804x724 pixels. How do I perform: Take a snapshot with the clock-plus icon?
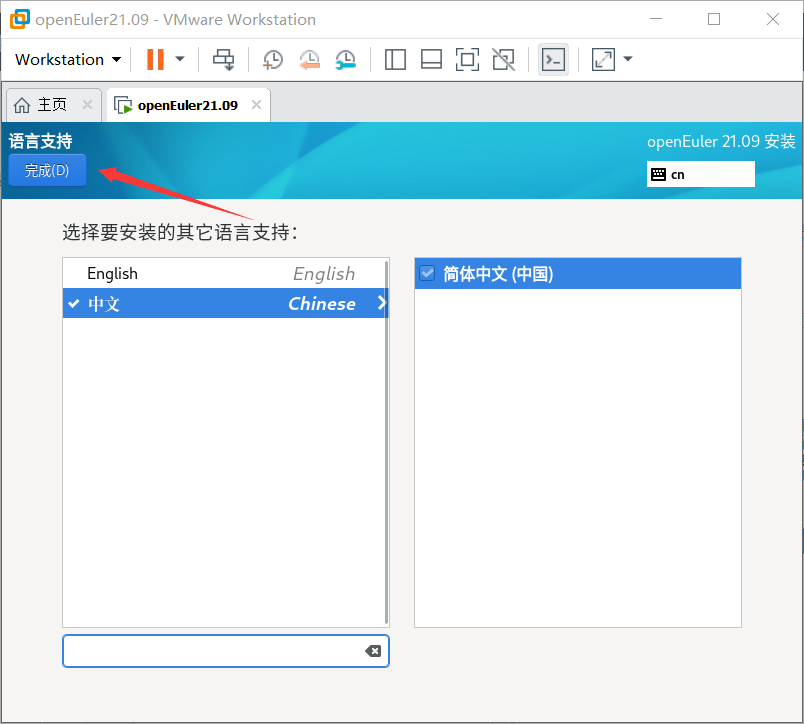click(x=272, y=60)
